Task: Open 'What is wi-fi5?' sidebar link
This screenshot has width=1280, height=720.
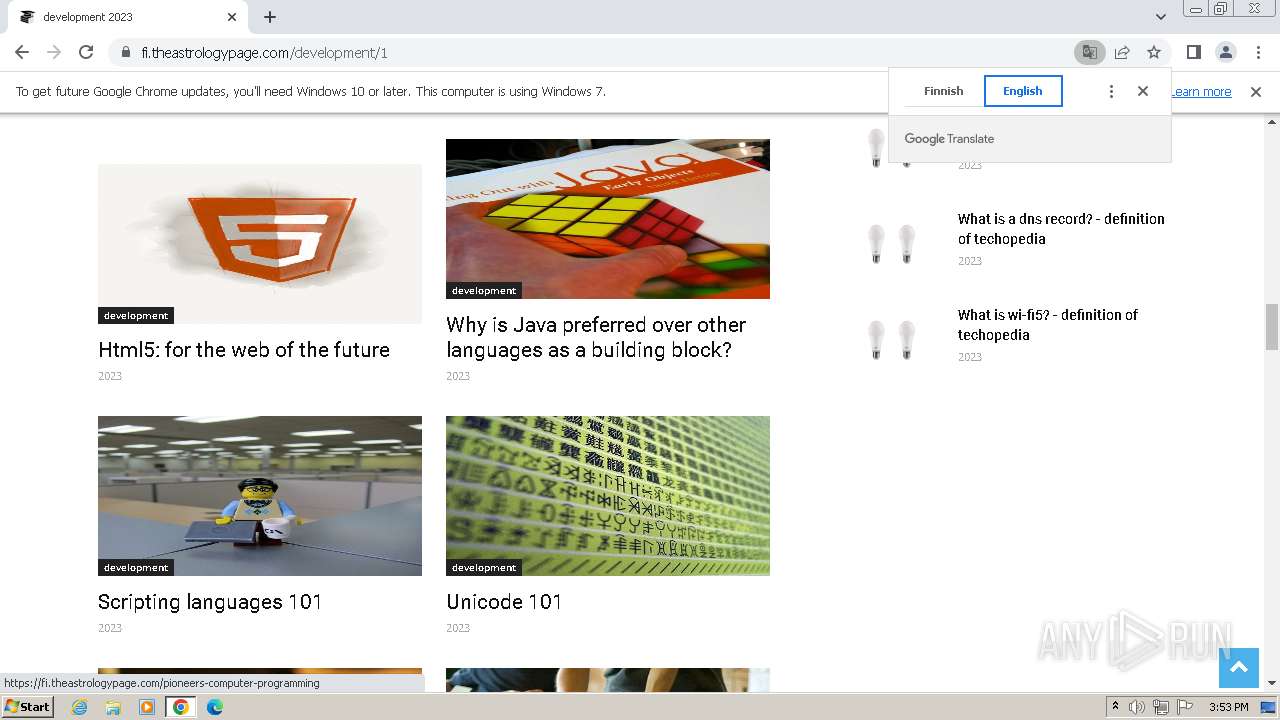Action: tap(1048, 325)
